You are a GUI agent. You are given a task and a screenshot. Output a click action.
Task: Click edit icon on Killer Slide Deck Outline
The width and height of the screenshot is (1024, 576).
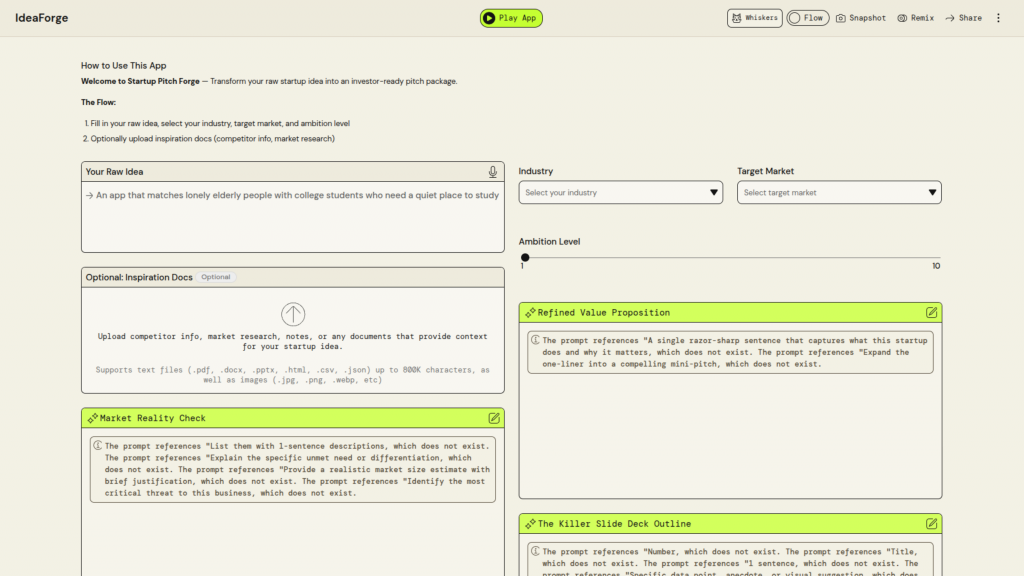tap(931, 524)
